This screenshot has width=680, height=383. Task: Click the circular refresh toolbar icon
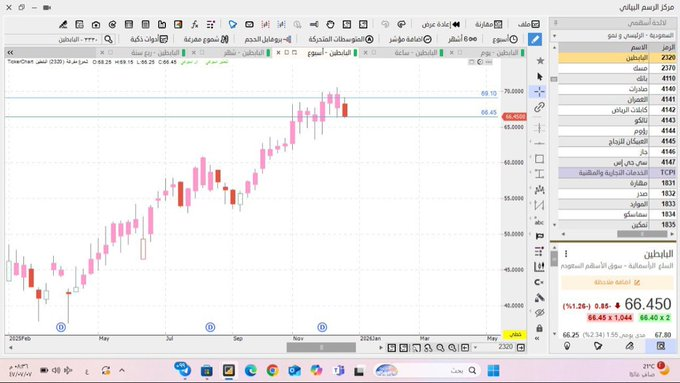(112, 24)
